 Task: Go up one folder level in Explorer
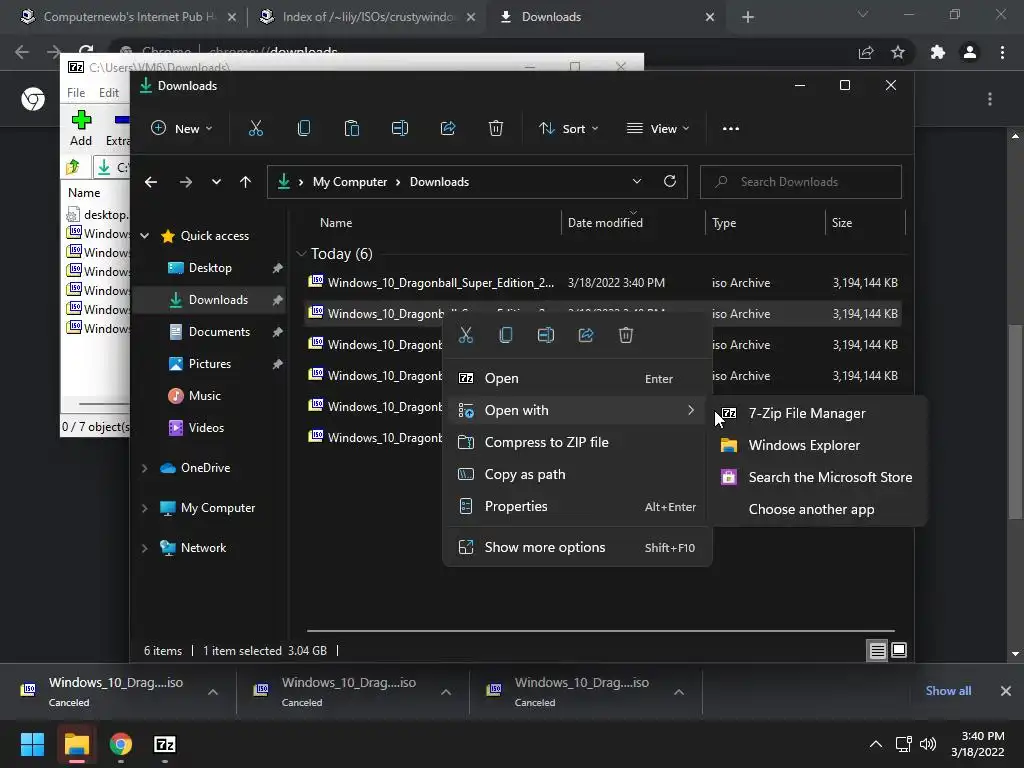coord(246,182)
